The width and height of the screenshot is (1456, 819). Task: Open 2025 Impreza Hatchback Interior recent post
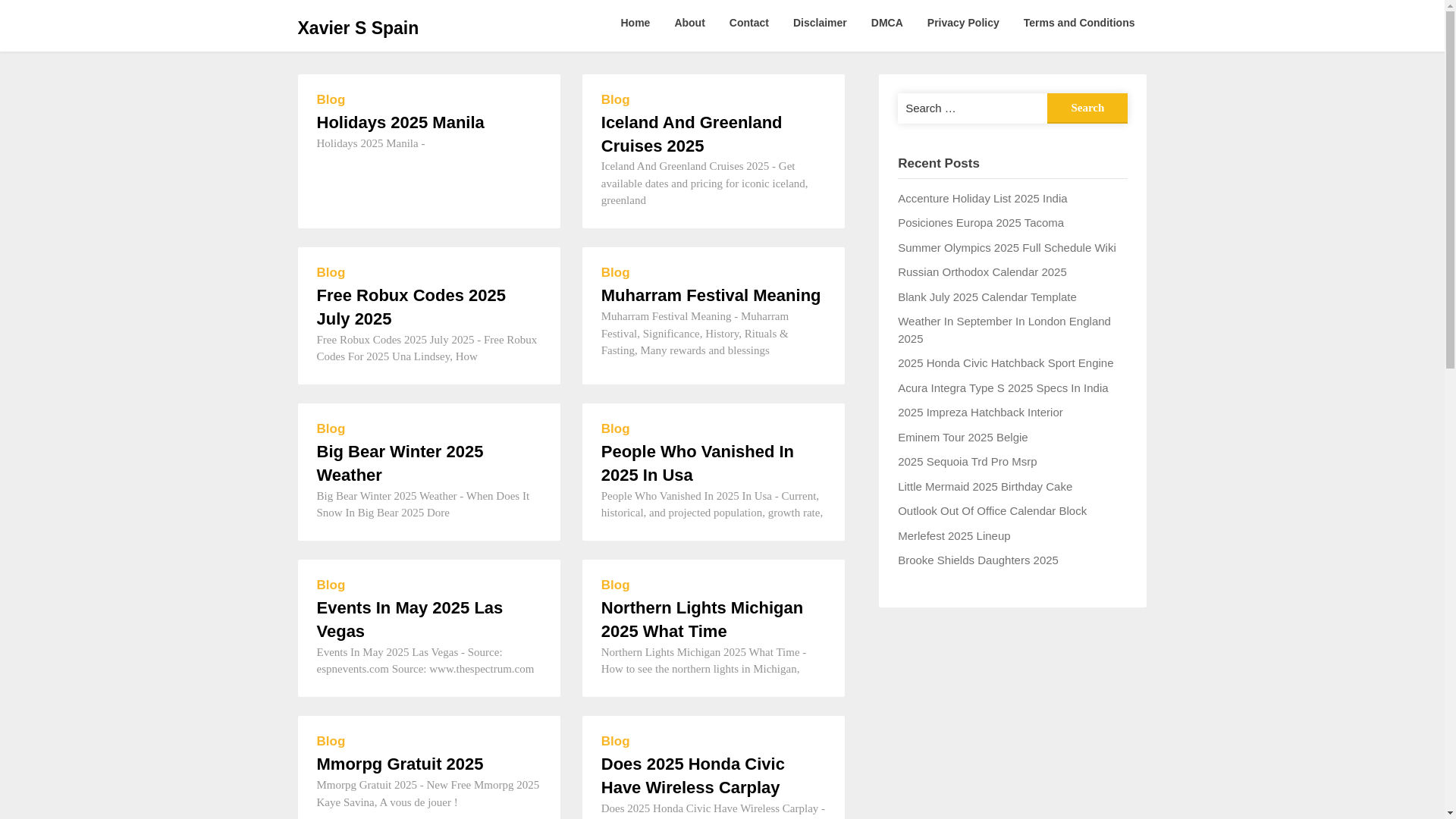coord(980,412)
